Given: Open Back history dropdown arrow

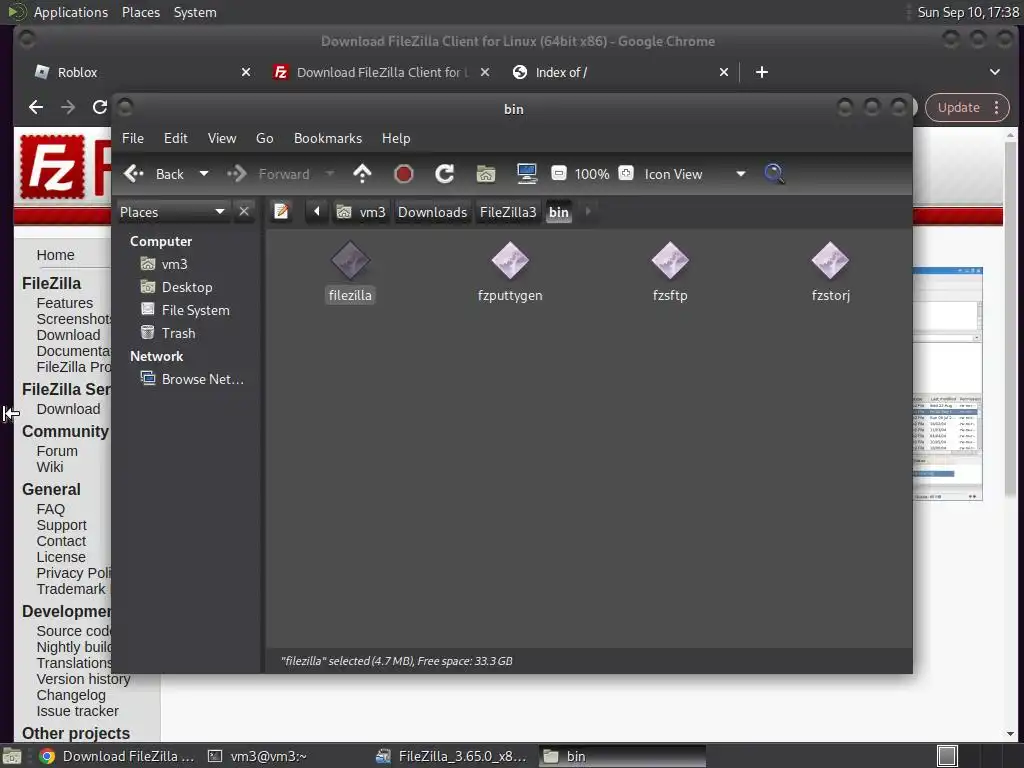Looking at the screenshot, I should 204,174.
